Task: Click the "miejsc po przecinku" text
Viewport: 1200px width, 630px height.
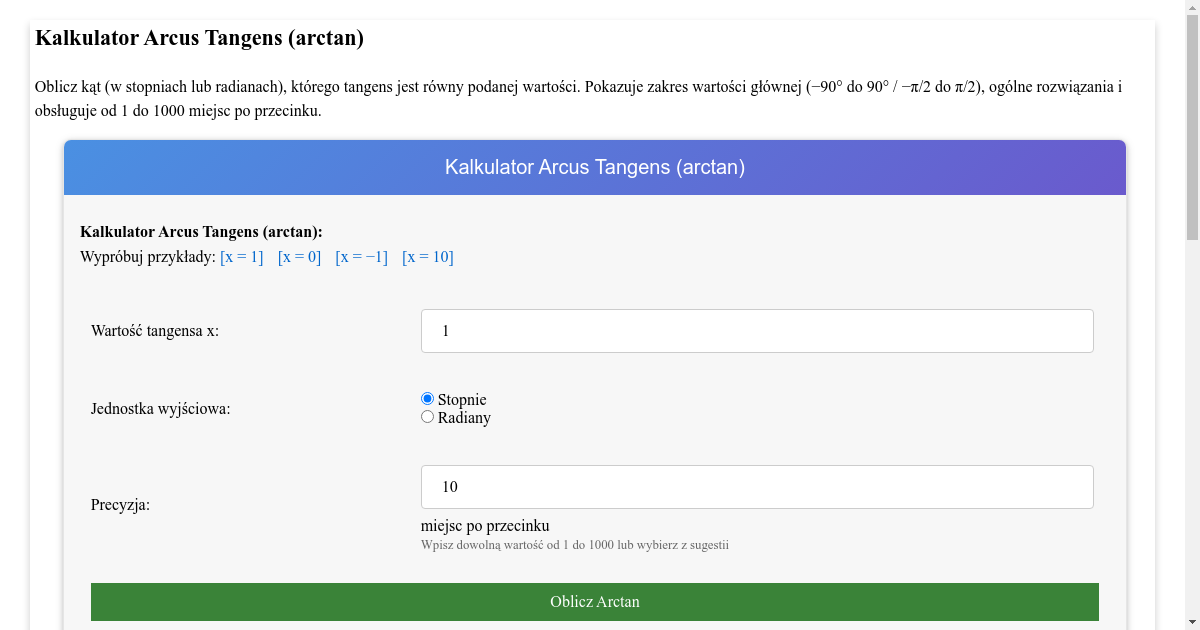Action: point(485,526)
